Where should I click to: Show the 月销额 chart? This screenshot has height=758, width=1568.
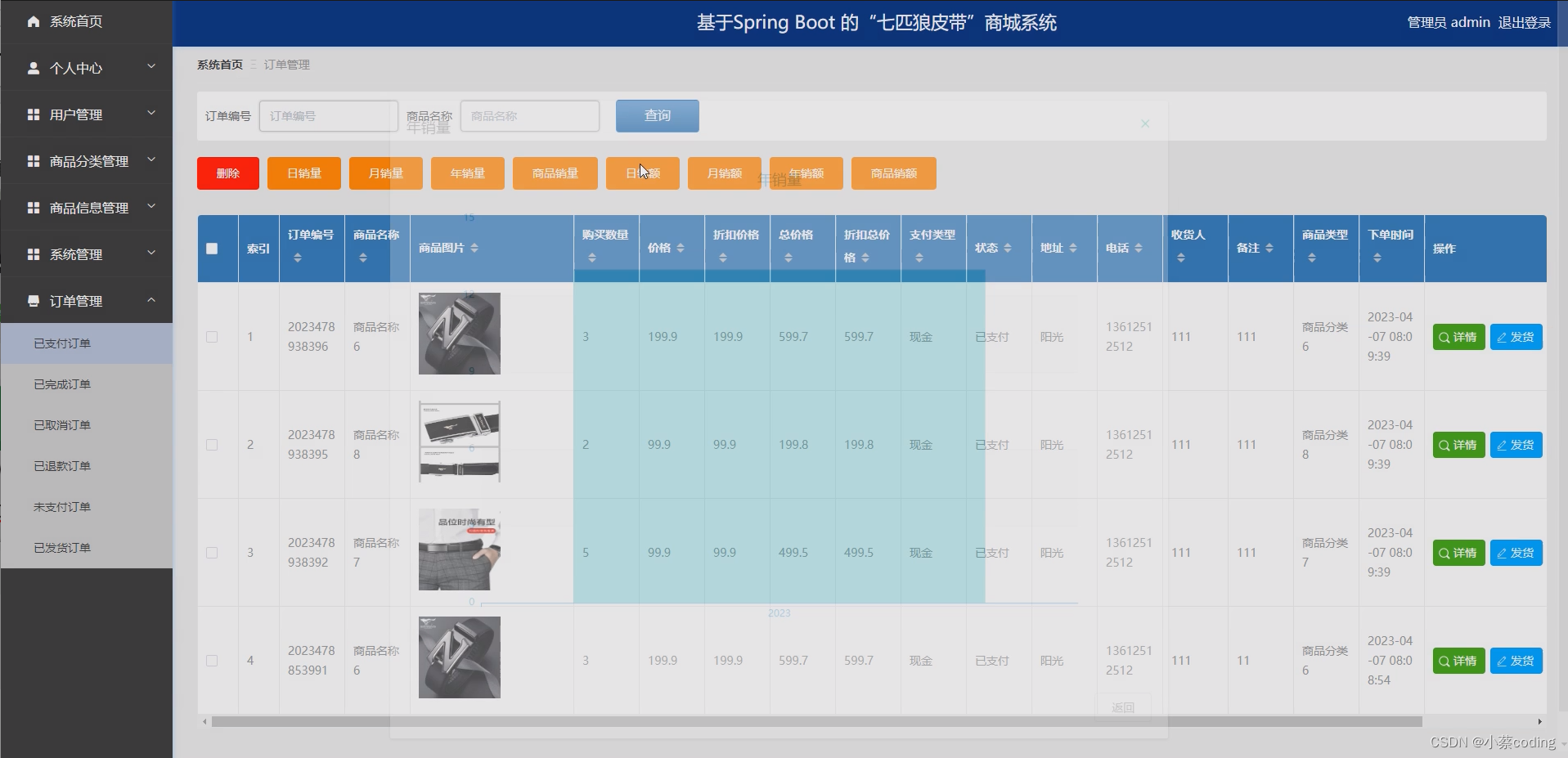[x=725, y=173]
